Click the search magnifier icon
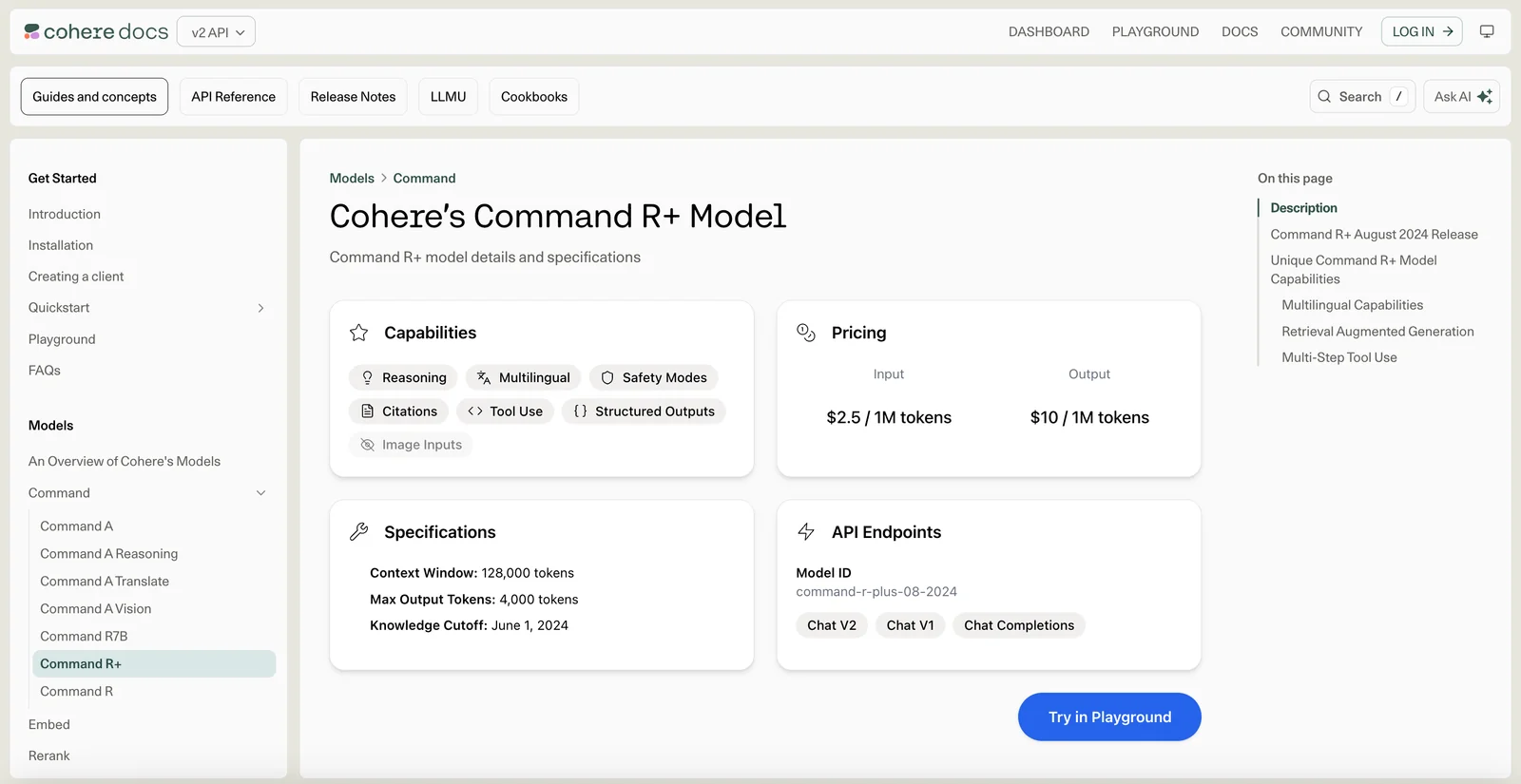Viewport: 1521px width, 784px height. pyautogui.click(x=1324, y=97)
